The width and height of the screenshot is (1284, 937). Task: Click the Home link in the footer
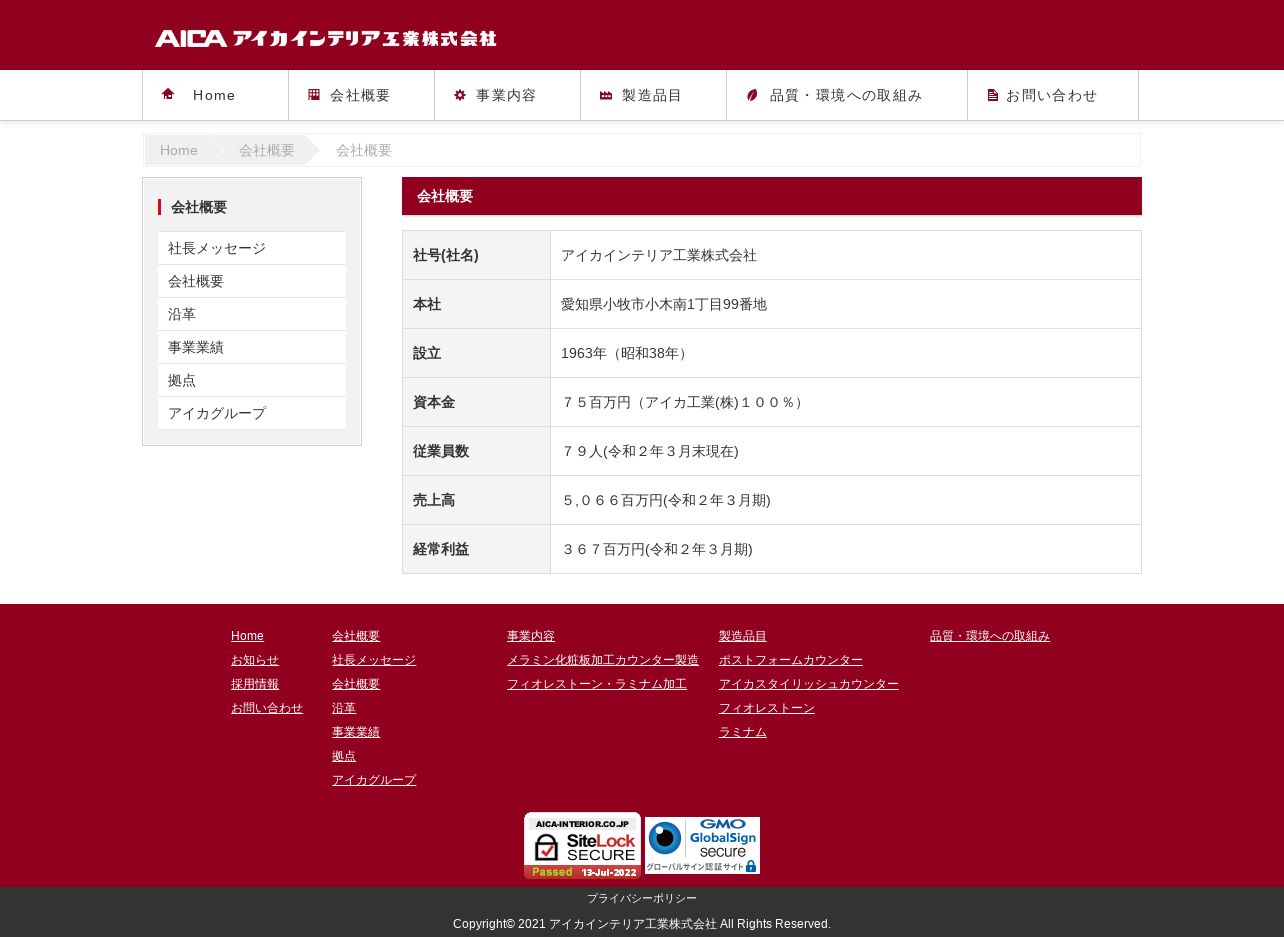tap(247, 636)
